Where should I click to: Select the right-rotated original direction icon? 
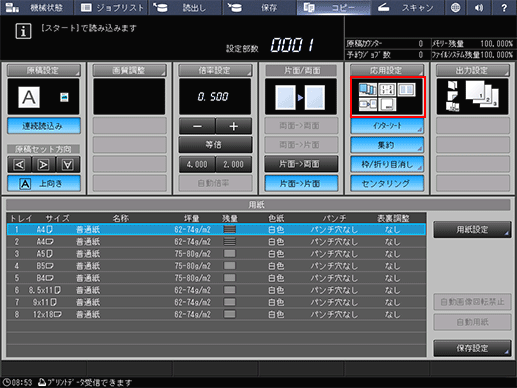tap(44, 165)
